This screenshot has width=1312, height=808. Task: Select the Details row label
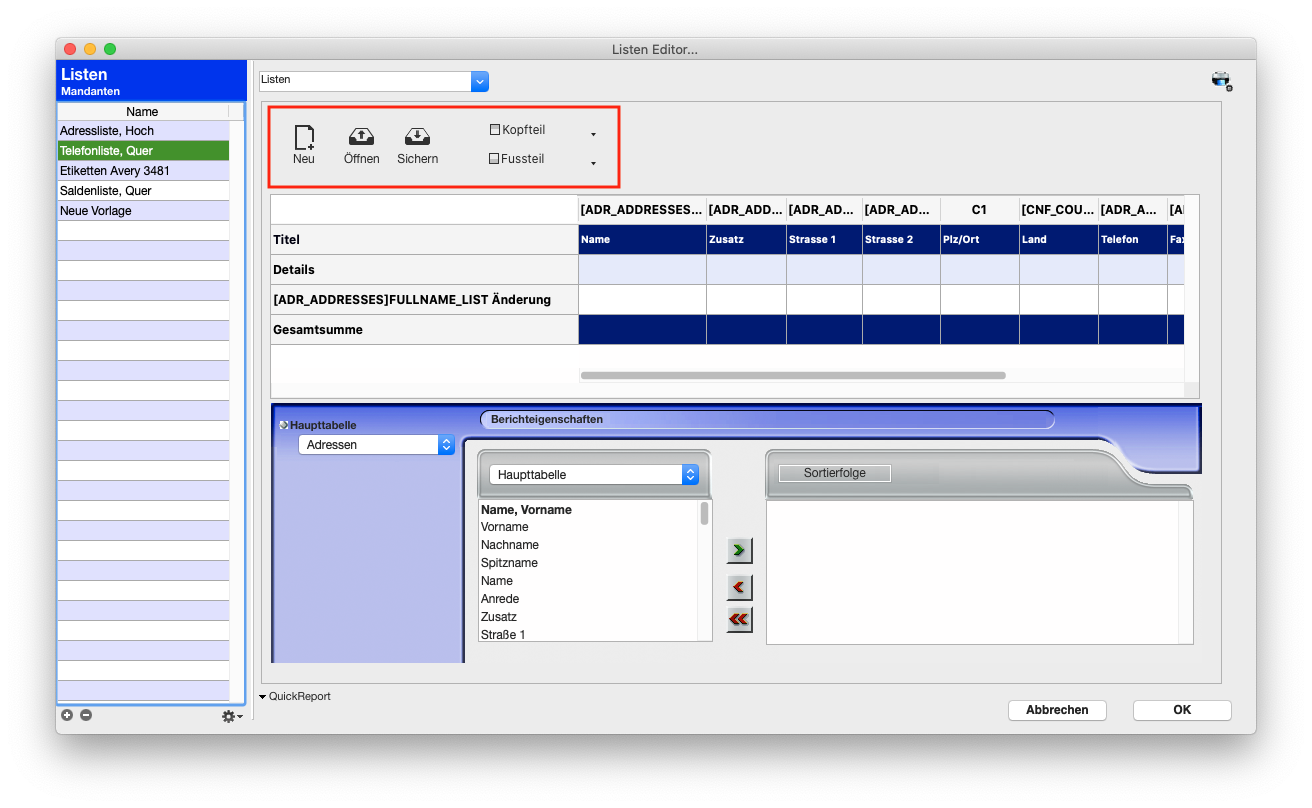[425, 270]
